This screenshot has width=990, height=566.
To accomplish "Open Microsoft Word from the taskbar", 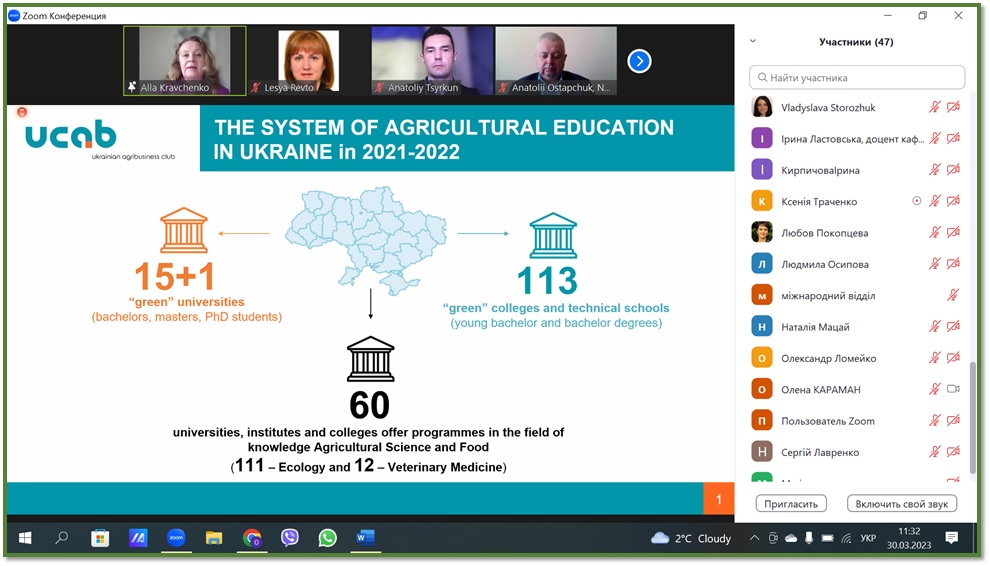I will (x=365, y=538).
